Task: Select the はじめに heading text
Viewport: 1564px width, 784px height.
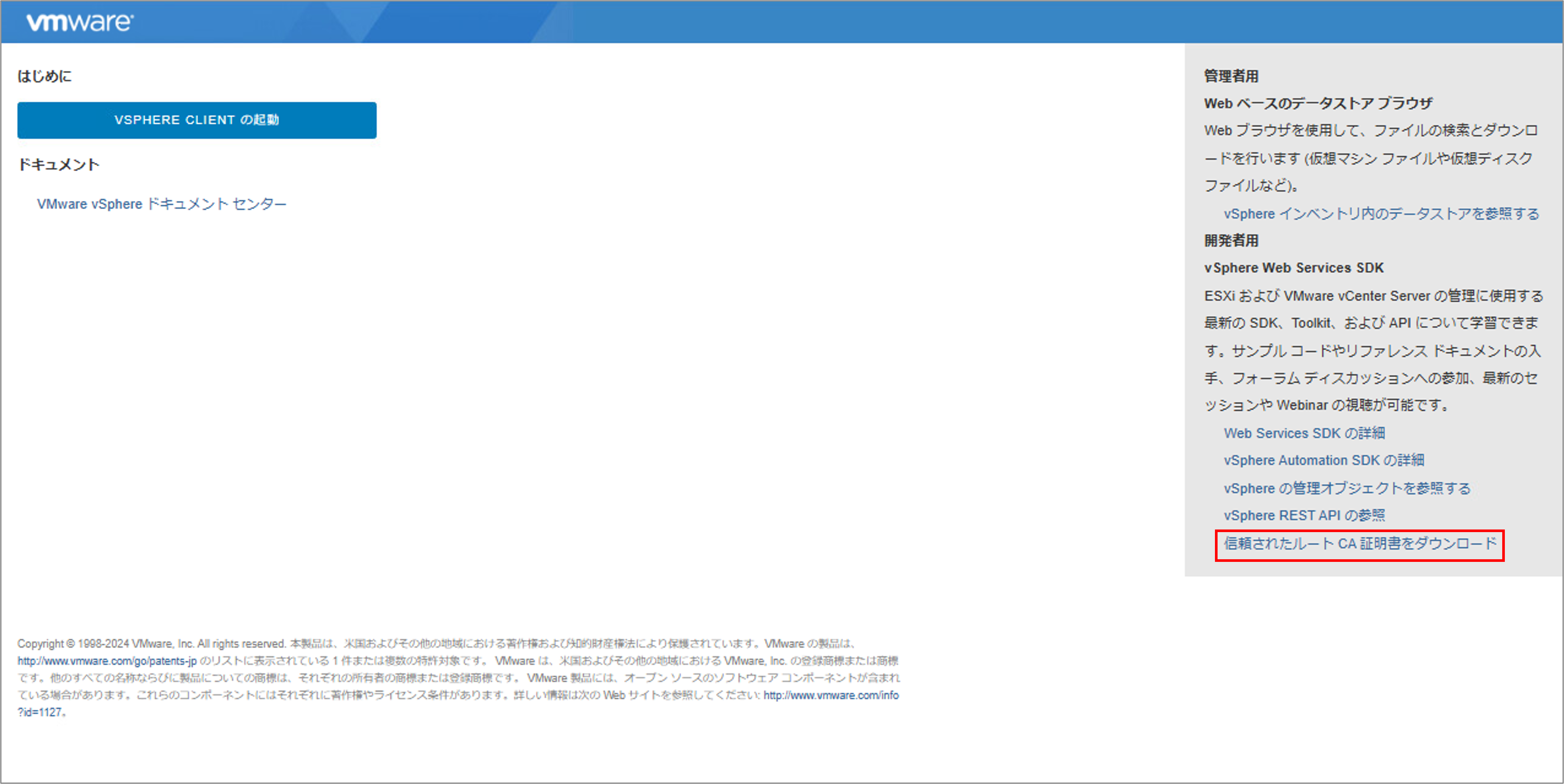Action: (x=44, y=77)
